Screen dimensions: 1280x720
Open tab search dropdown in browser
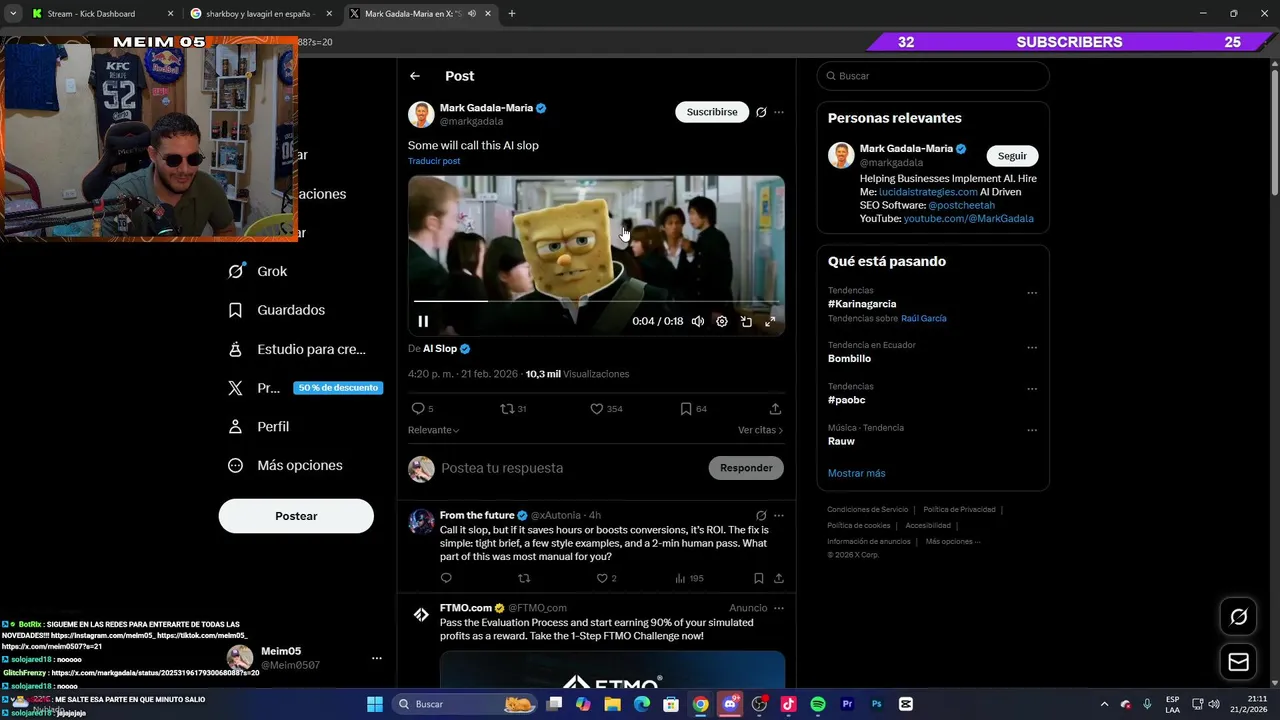pos(13,14)
